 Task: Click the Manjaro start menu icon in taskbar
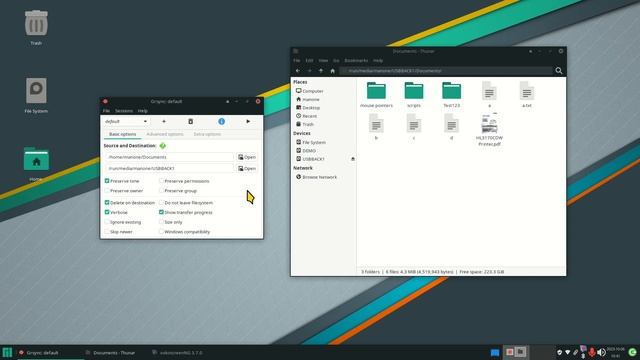[7, 353]
